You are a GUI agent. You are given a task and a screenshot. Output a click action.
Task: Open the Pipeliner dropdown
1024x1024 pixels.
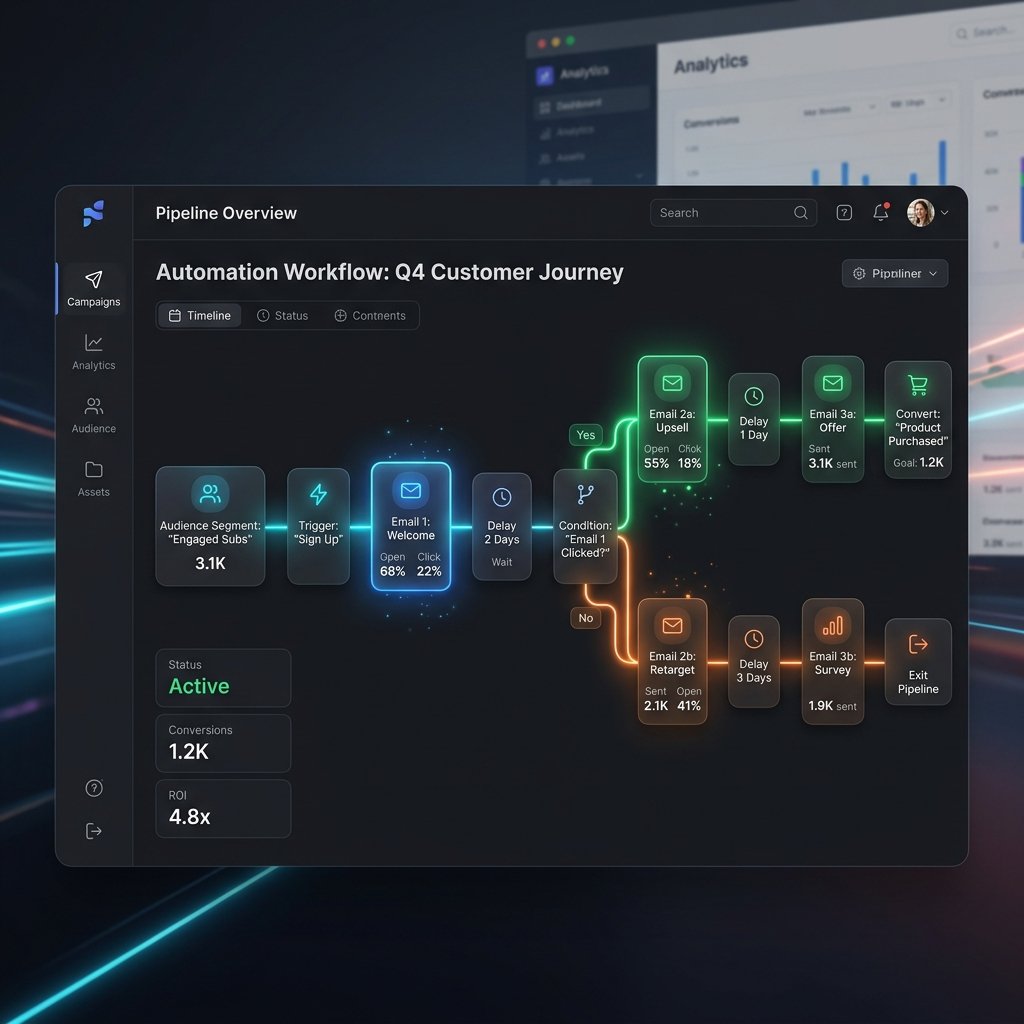tap(894, 273)
